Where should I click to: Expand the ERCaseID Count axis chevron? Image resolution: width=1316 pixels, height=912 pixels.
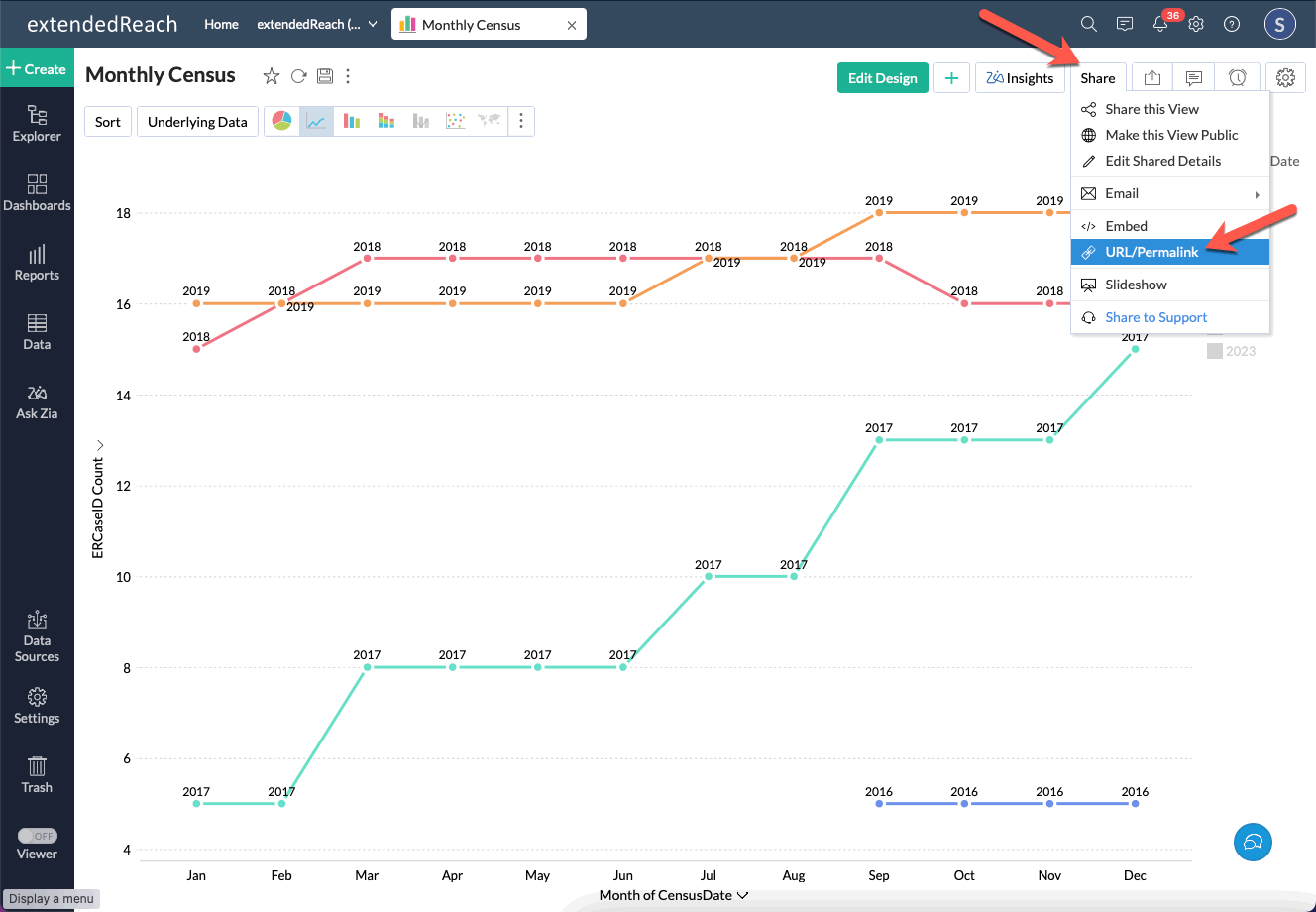pyautogui.click(x=99, y=445)
